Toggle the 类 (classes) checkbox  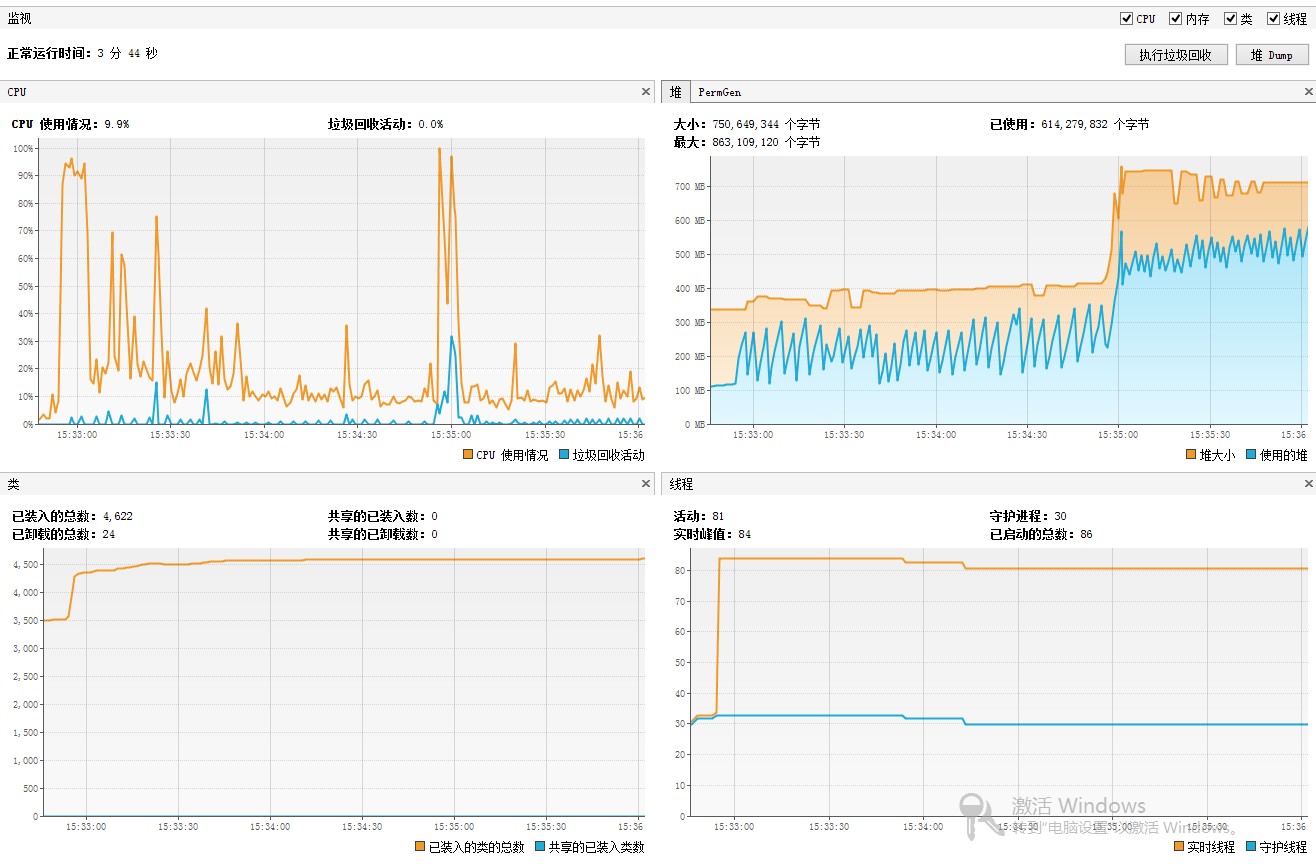(1230, 18)
